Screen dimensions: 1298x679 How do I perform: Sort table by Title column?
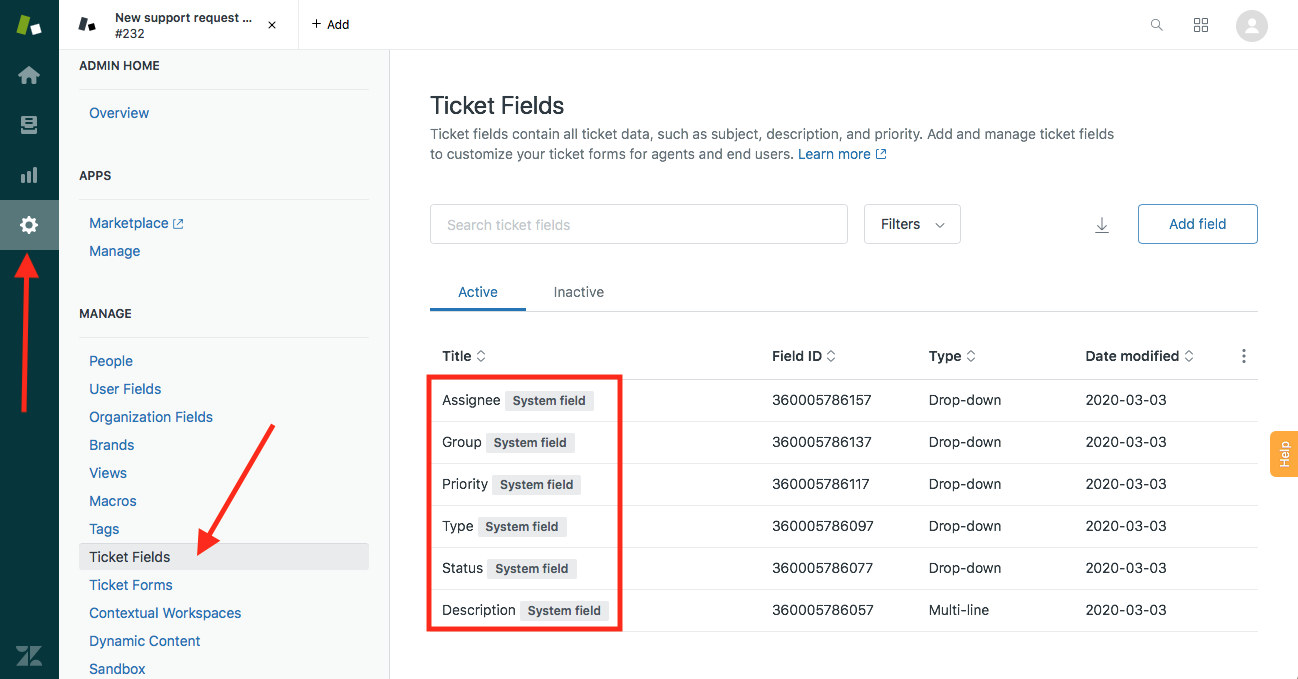[x=464, y=356]
